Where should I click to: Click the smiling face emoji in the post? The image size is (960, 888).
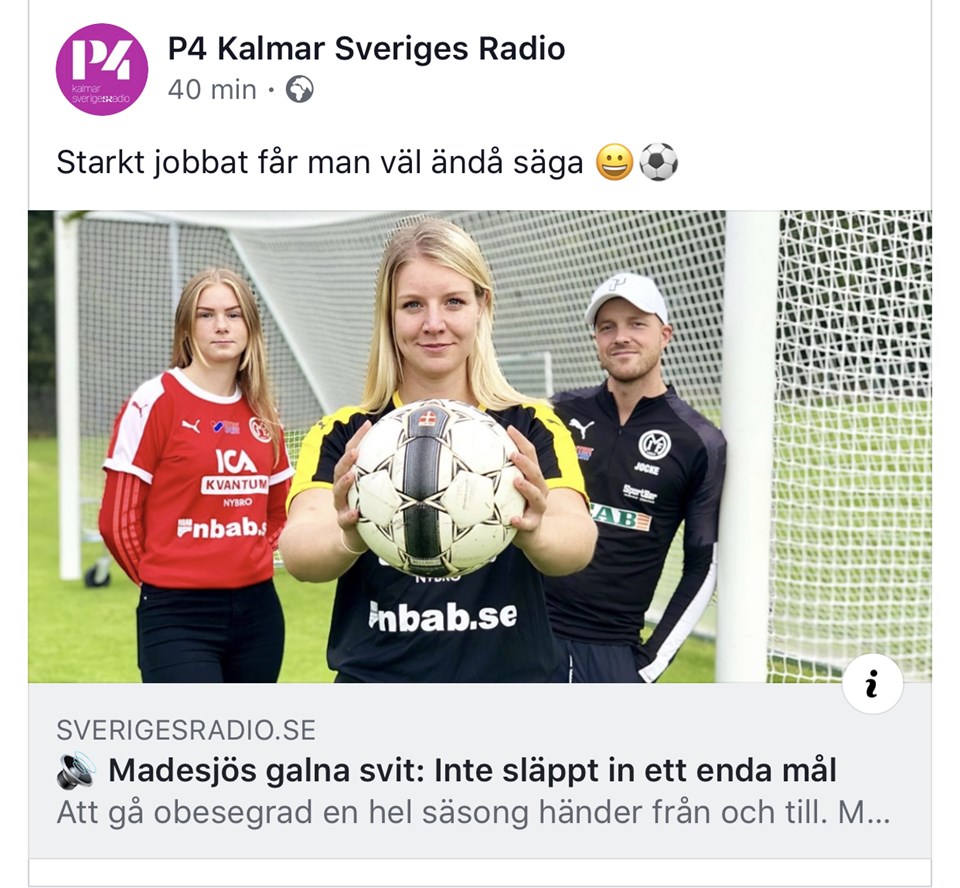(x=614, y=162)
